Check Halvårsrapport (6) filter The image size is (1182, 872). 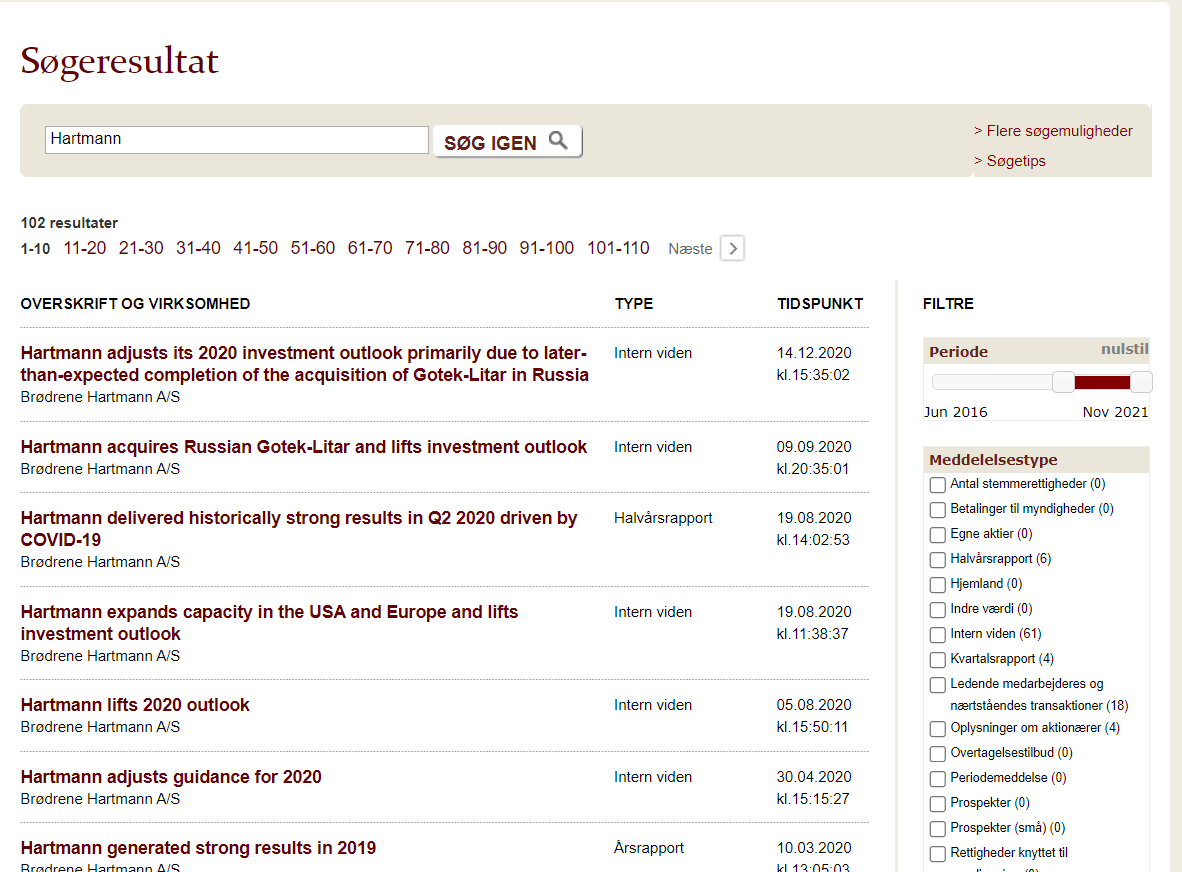938,560
